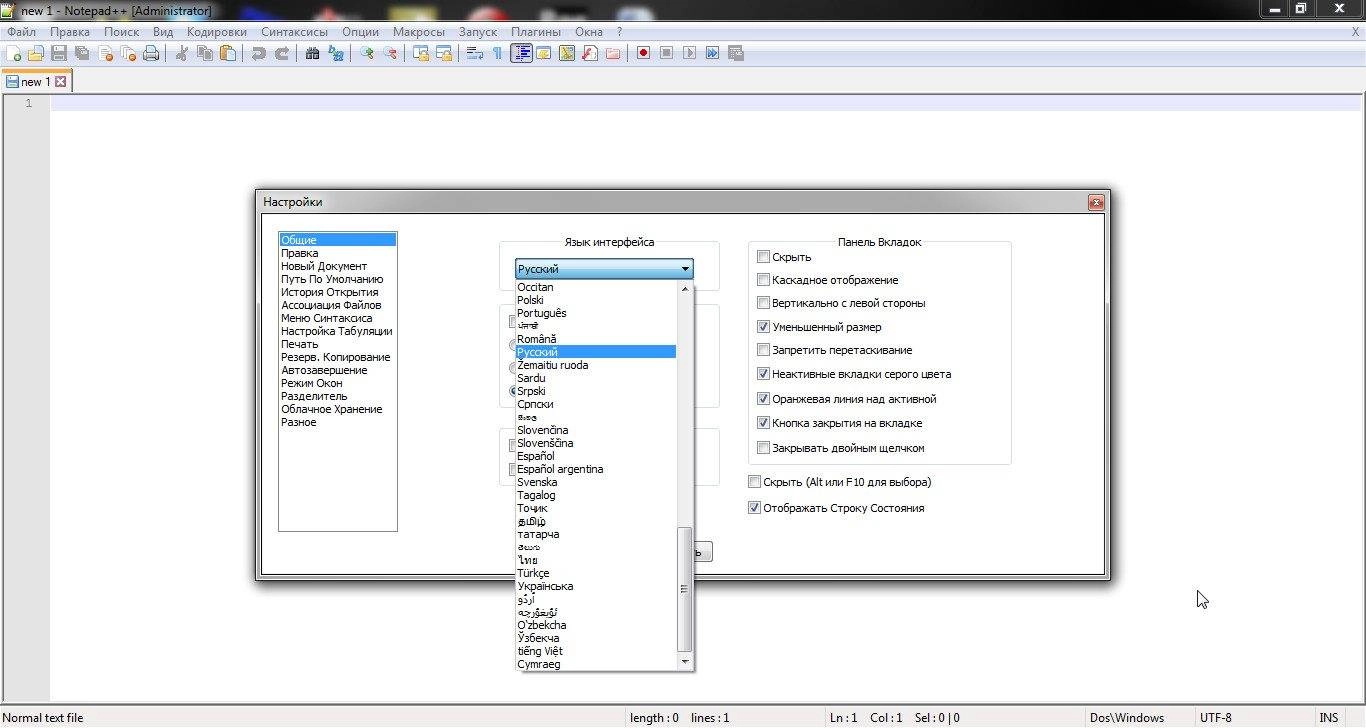The height and width of the screenshot is (728, 1366).
Task: Click the Copy toolbar icon
Action: [205, 53]
